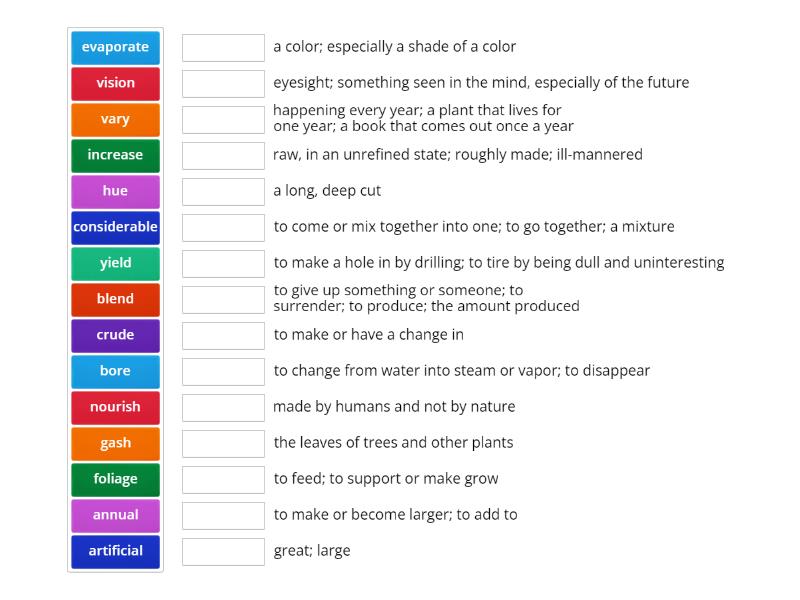This screenshot has width=800, height=600.
Task: Click the "annual" word tile
Action: pos(115,515)
